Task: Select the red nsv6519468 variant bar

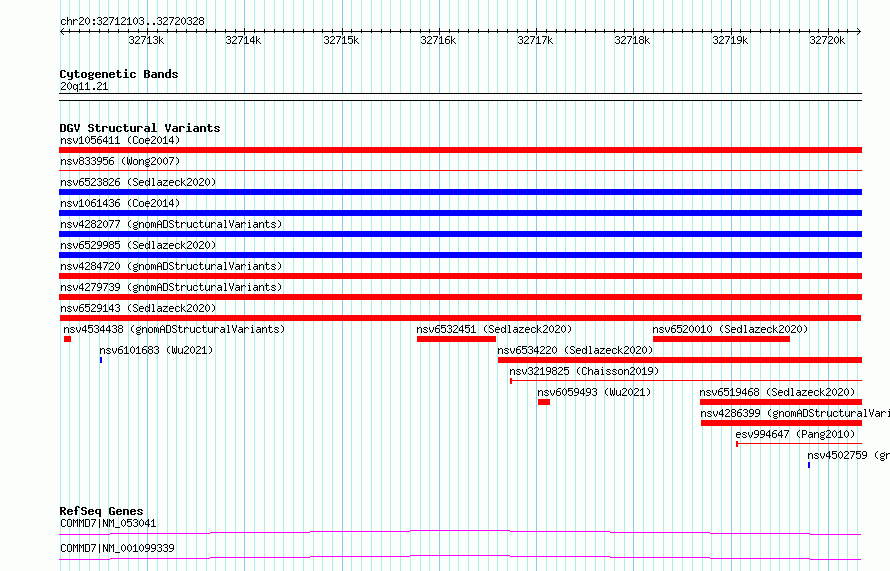Action: pyautogui.click(x=781, y=402)
